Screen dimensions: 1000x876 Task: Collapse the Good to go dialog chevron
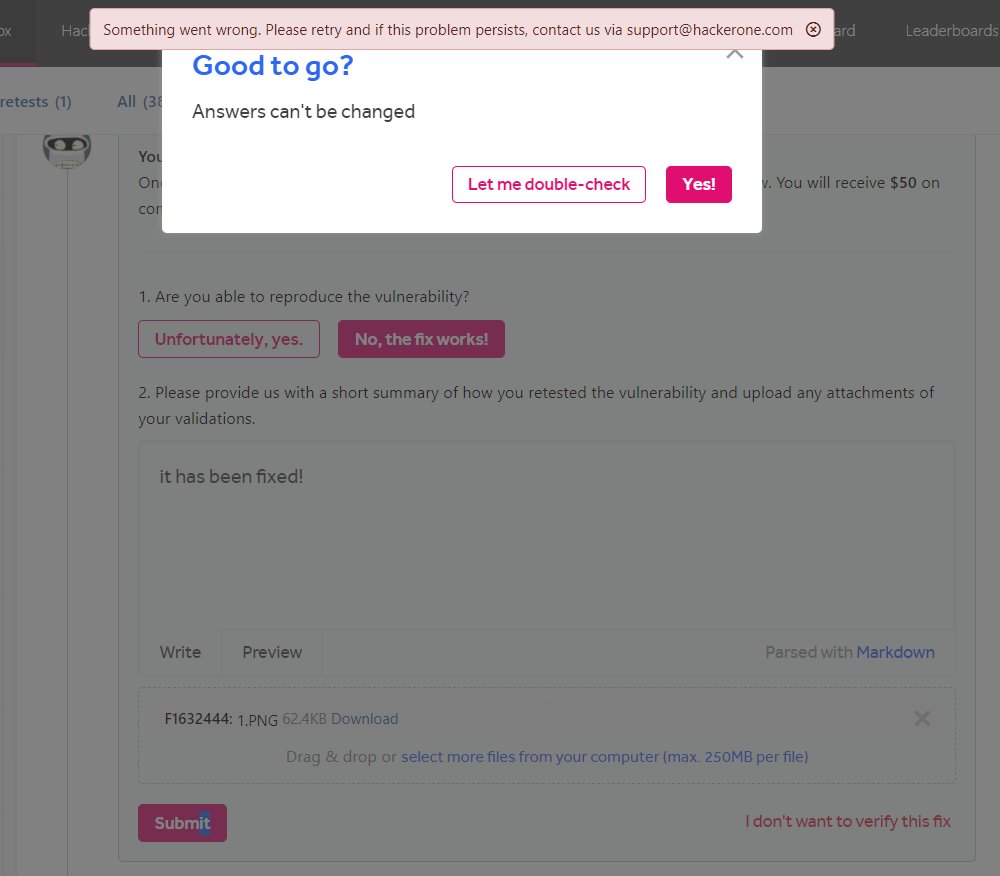click(735, 52)
